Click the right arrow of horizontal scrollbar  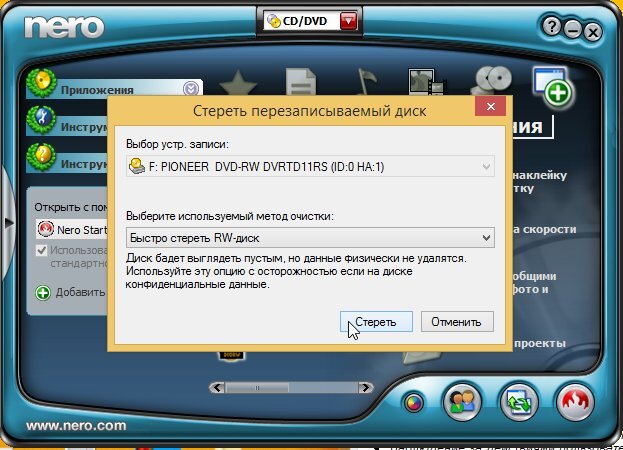[365, 388]
